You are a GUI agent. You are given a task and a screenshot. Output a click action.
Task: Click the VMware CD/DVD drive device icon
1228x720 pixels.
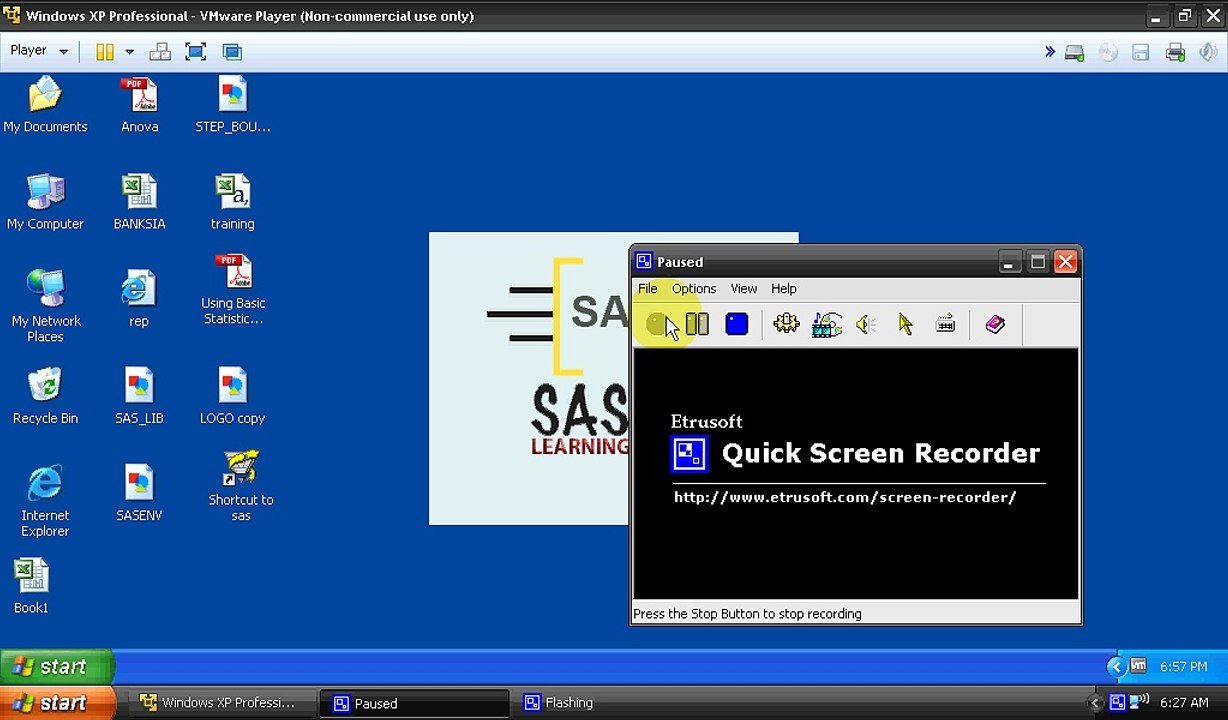pyautogui.click(x=1108, y=53)
